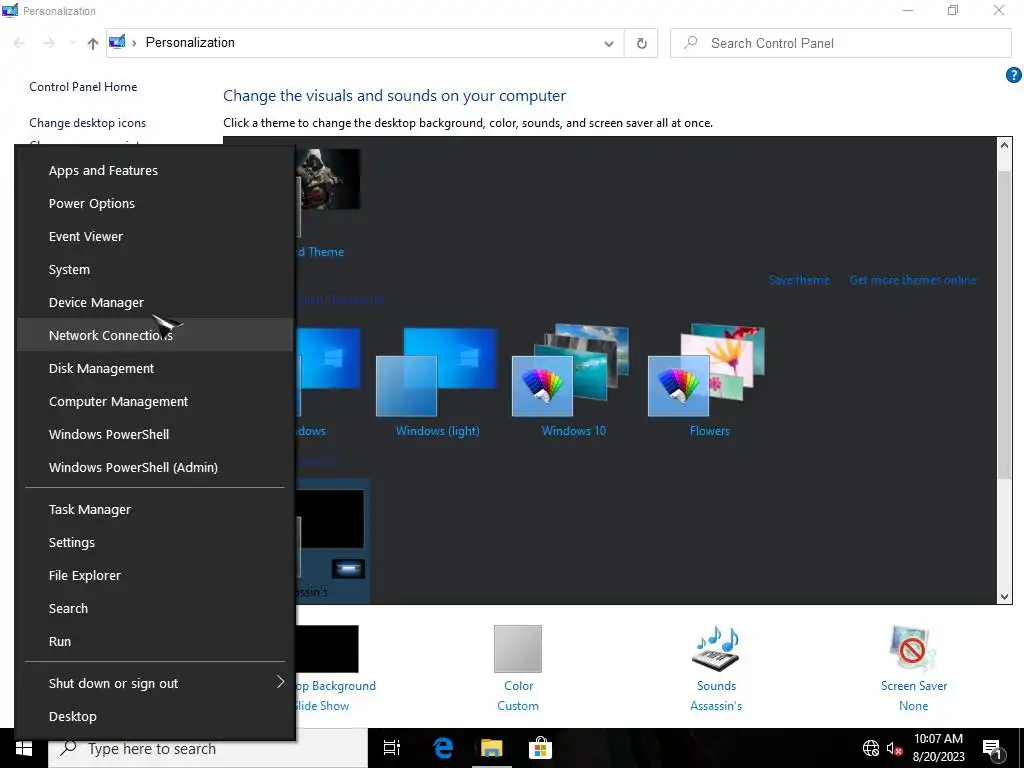Open the notification center icon

[x=993, y=749]
